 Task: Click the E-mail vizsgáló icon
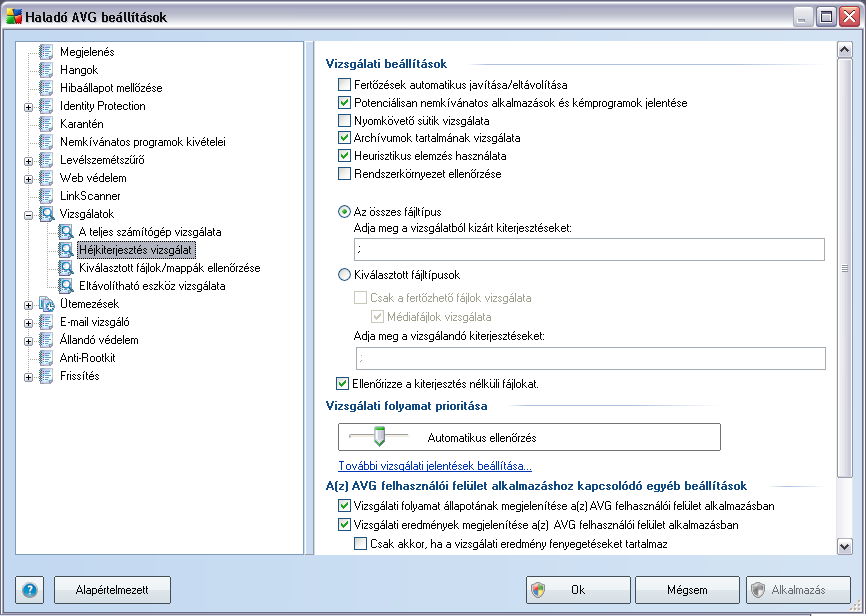[x=46, y=322]
